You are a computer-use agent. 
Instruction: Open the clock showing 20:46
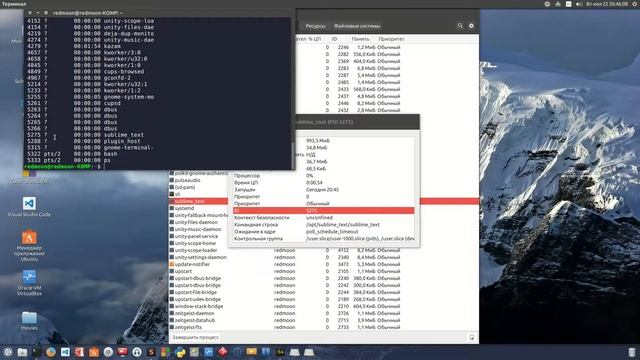click(607, 4)
